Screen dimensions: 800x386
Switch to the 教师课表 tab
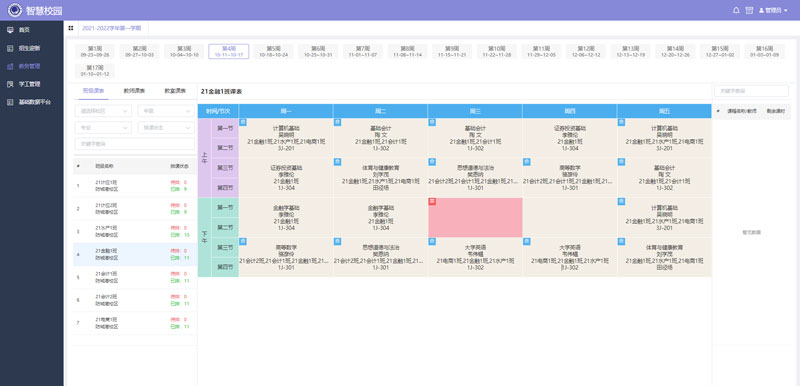[134, 91]
